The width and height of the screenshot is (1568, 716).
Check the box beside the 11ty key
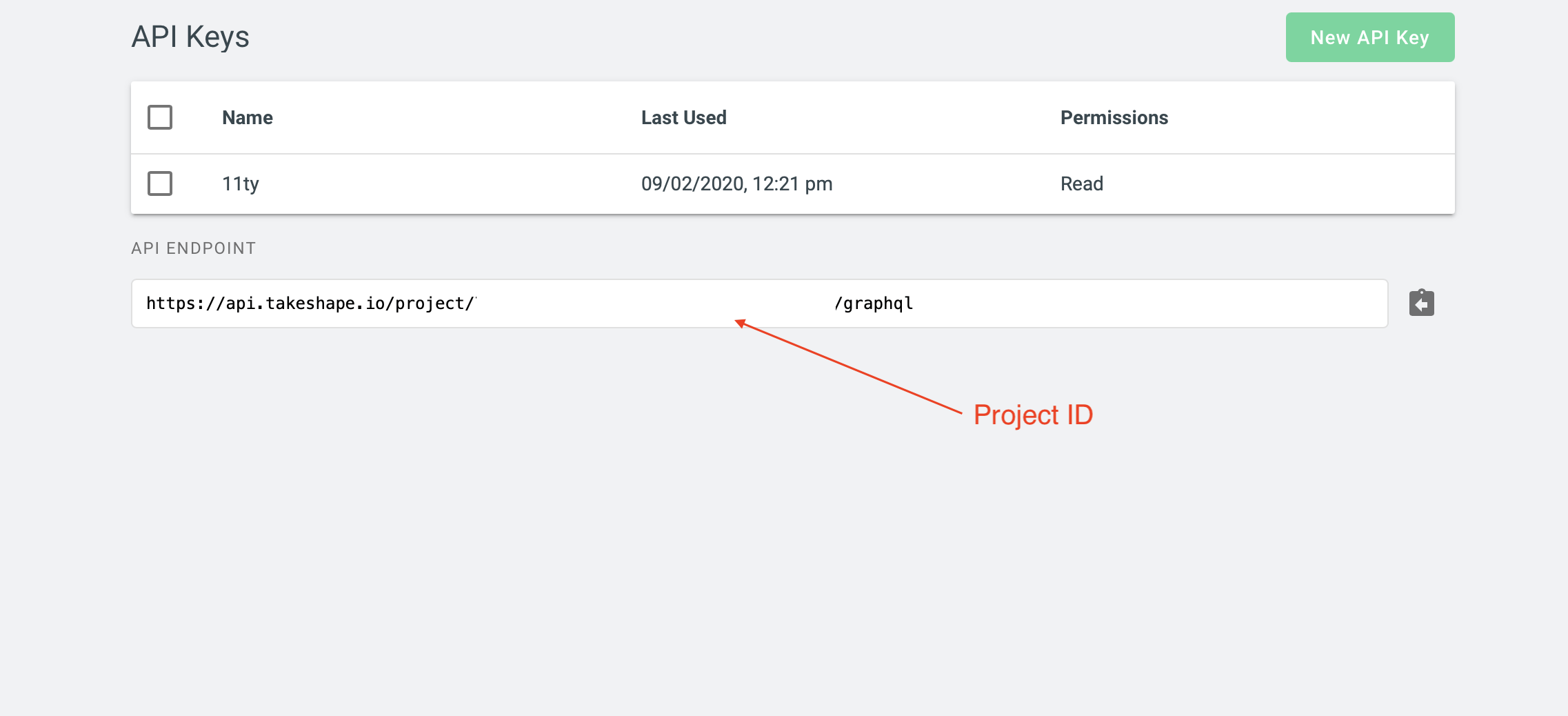pyautogui.click(x=160, y=183)
